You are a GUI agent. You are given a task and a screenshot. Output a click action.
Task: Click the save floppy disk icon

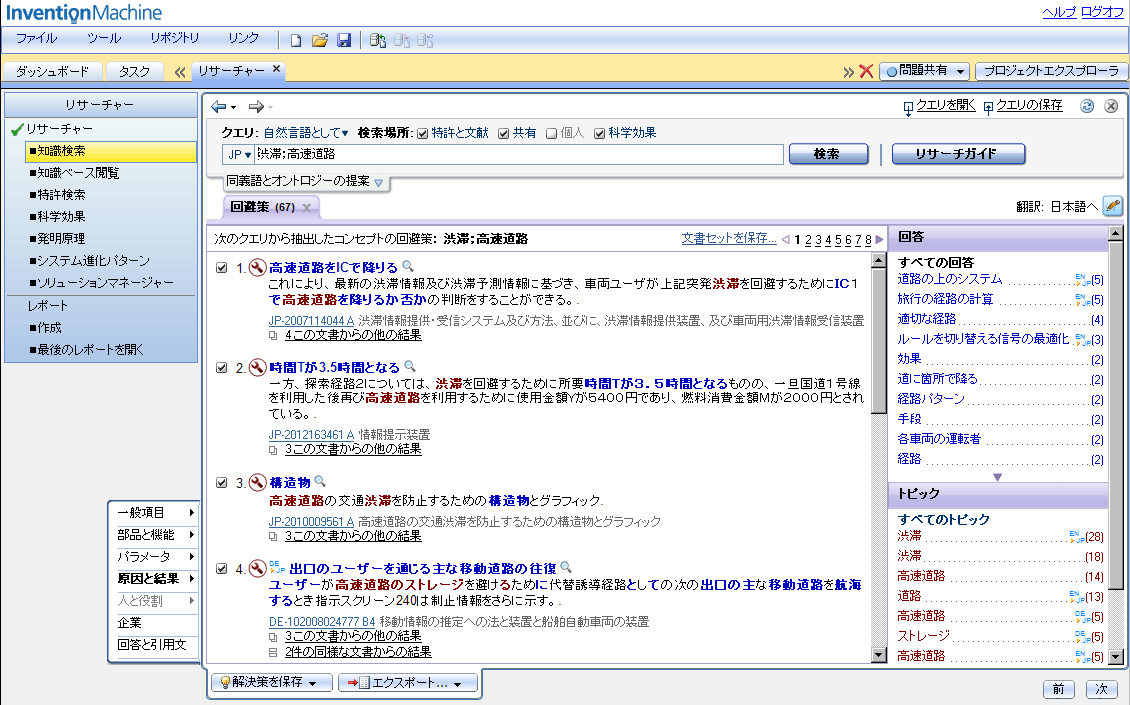pos(344,40)
